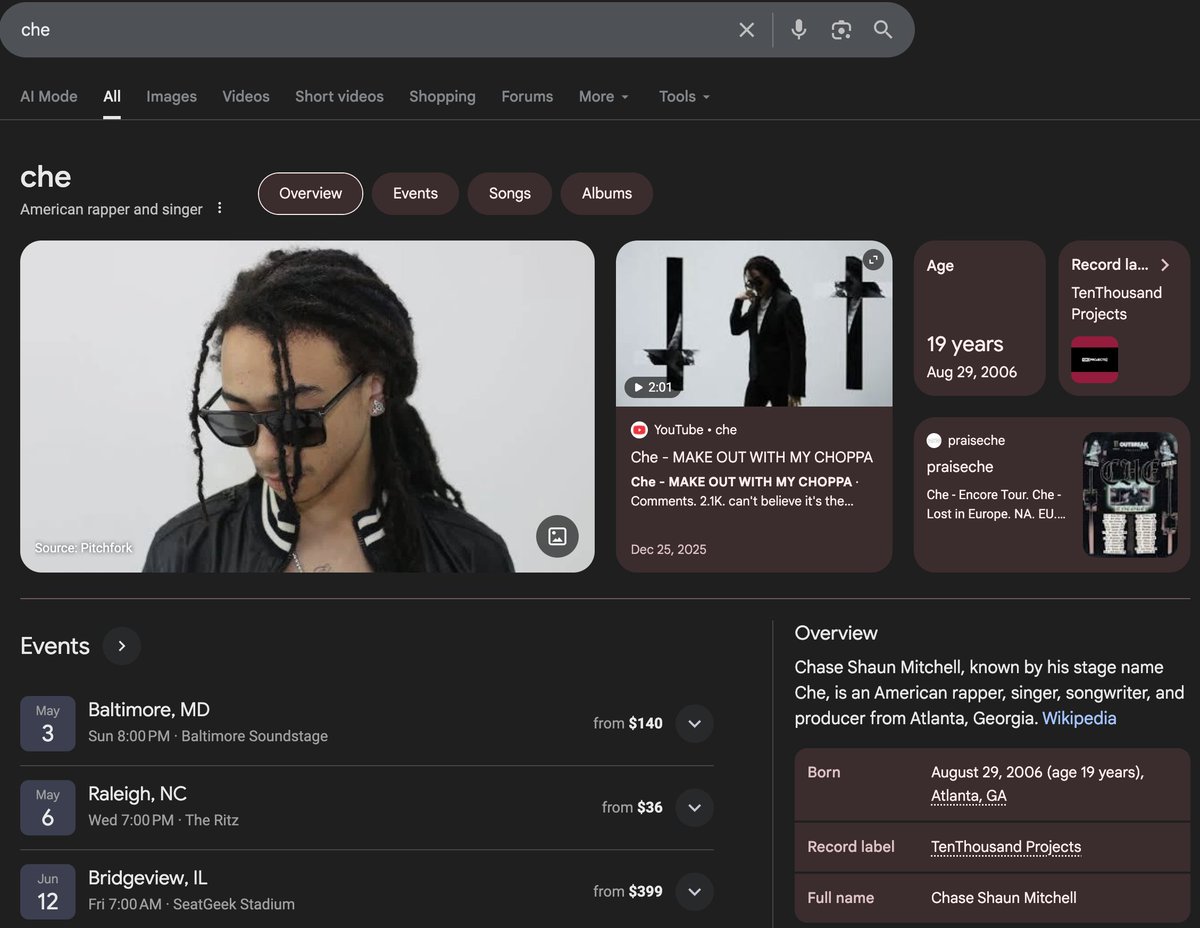Viewport: 1200px width, 928px height.
Task: Open MAKE OUT WITH MY CHOPPA video thumbnail
Action: pyautogui.click(x=754, y=323)
